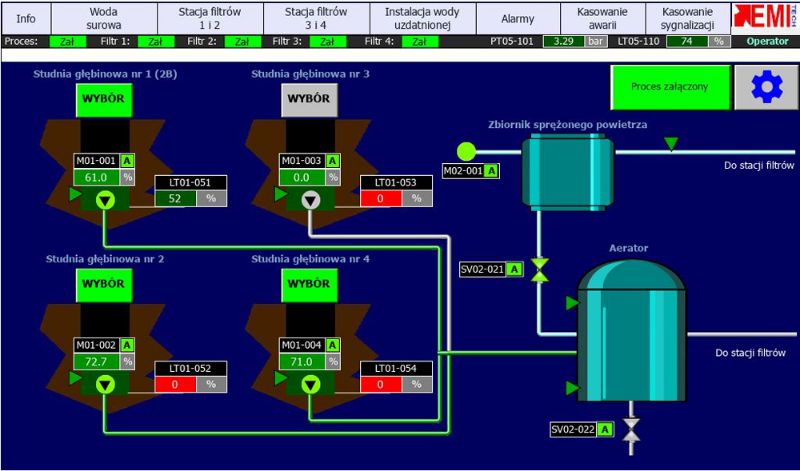Click pump icon of well nr 1
Screen dimensions: 800x471
107,200
